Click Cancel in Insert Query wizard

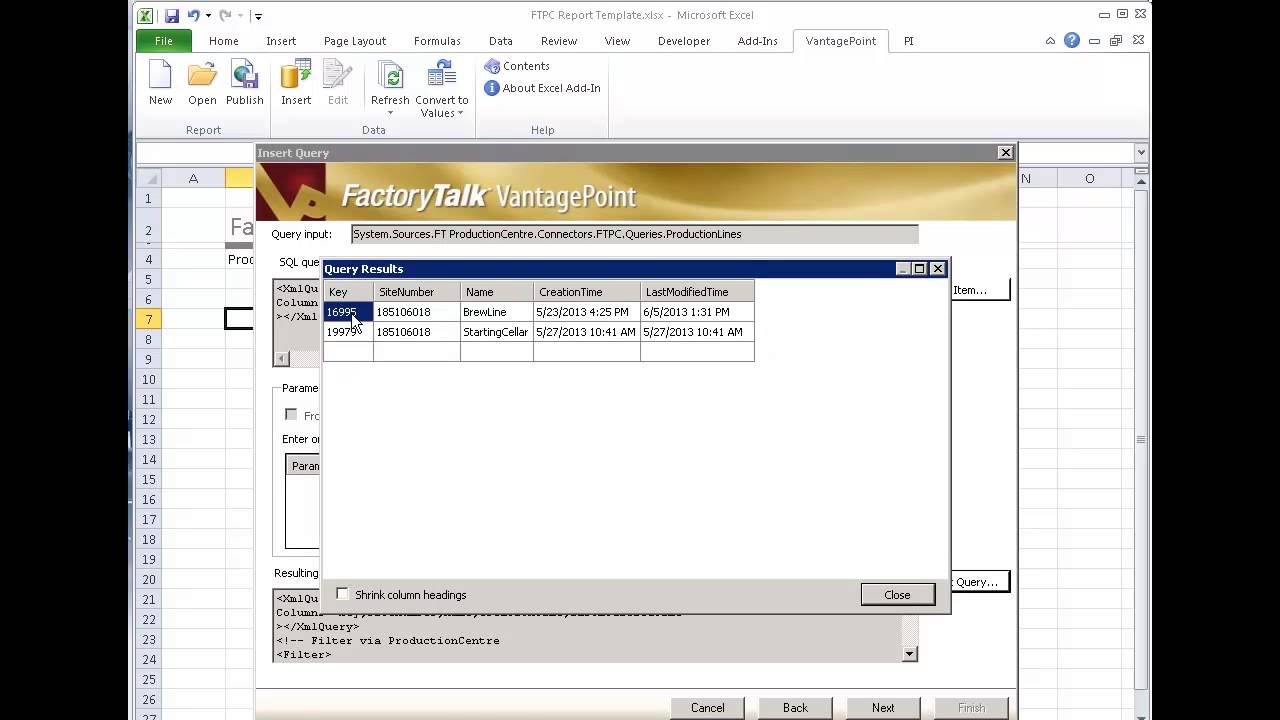707,707
